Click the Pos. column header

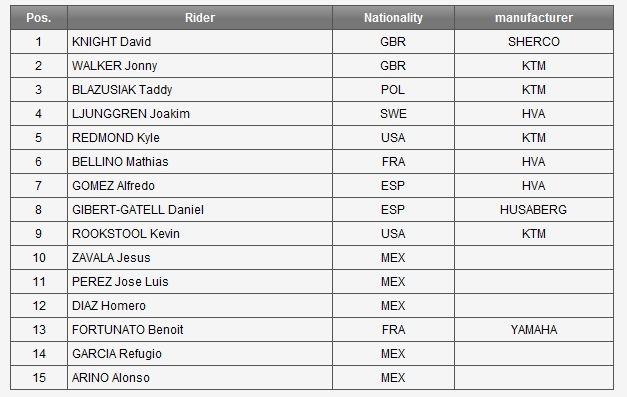pos(39,18)
